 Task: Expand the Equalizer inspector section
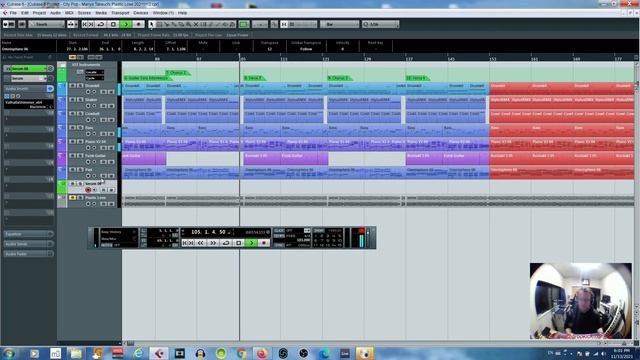[28, 234]
